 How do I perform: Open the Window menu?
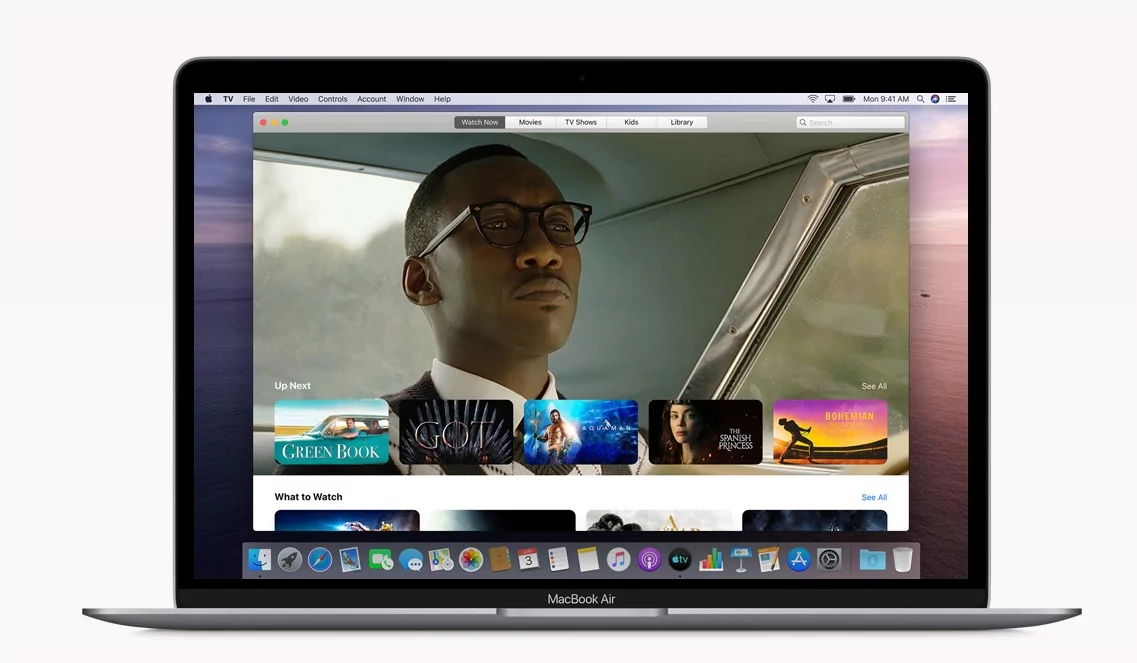pyautogui.click(x=410, y=99)
